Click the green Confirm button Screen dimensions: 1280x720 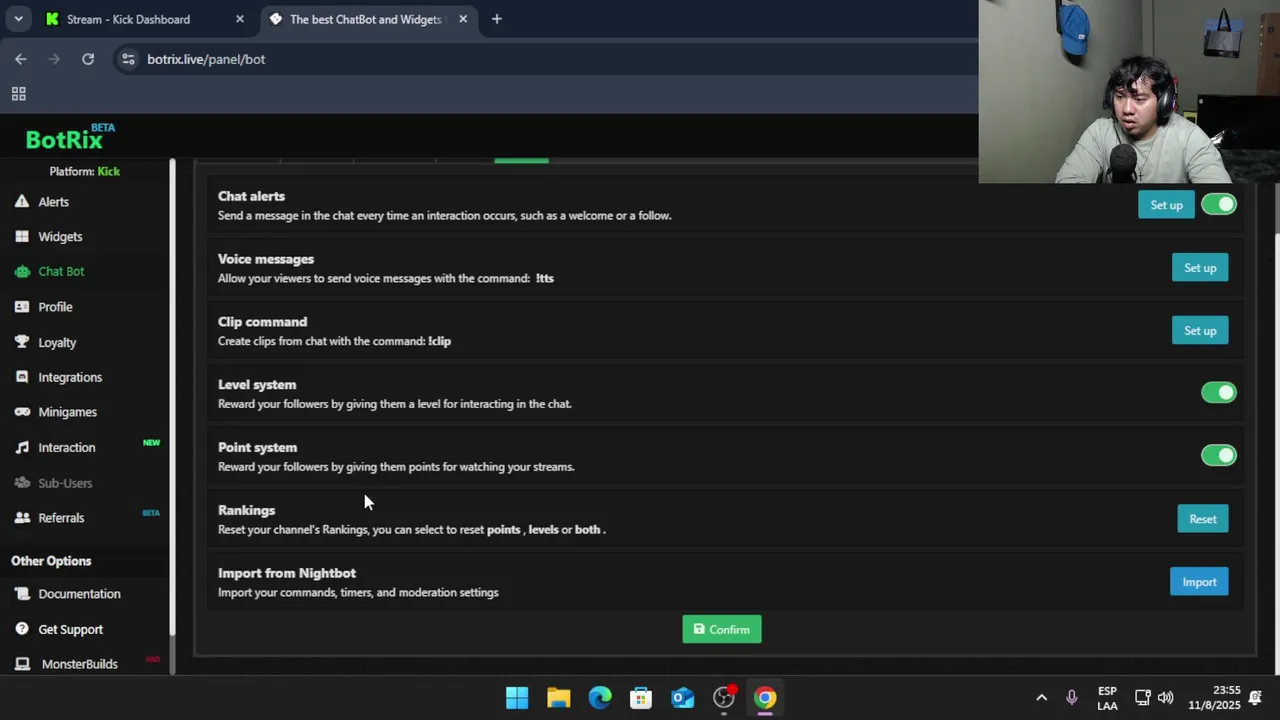coord(722,629)
